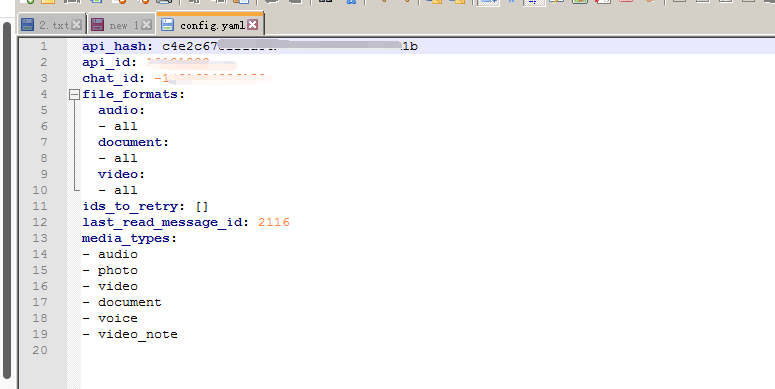Click the blue saved-disk icon on the 2.txt tab
775x389 pixels.
(28, 25)
